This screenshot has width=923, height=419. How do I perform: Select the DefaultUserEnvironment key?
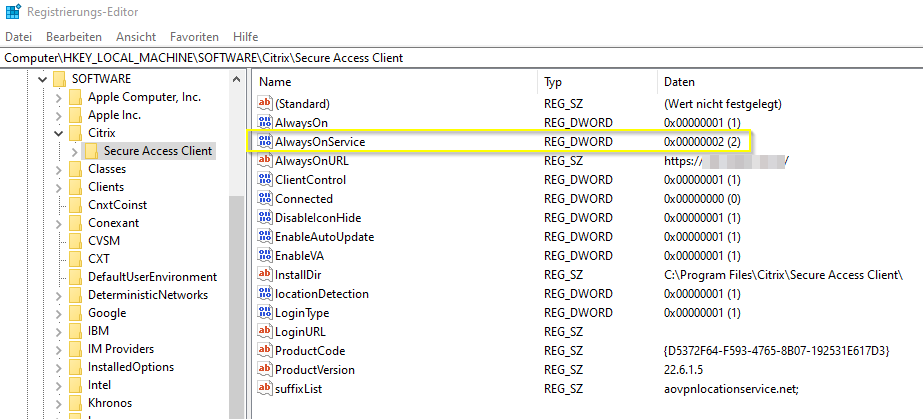coord(152,277)
